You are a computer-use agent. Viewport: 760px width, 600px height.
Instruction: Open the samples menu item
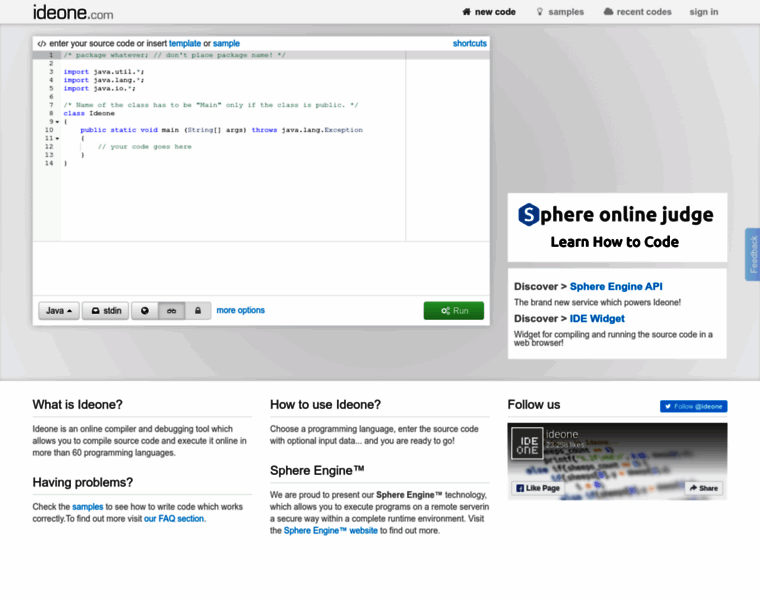click(560, 12)
